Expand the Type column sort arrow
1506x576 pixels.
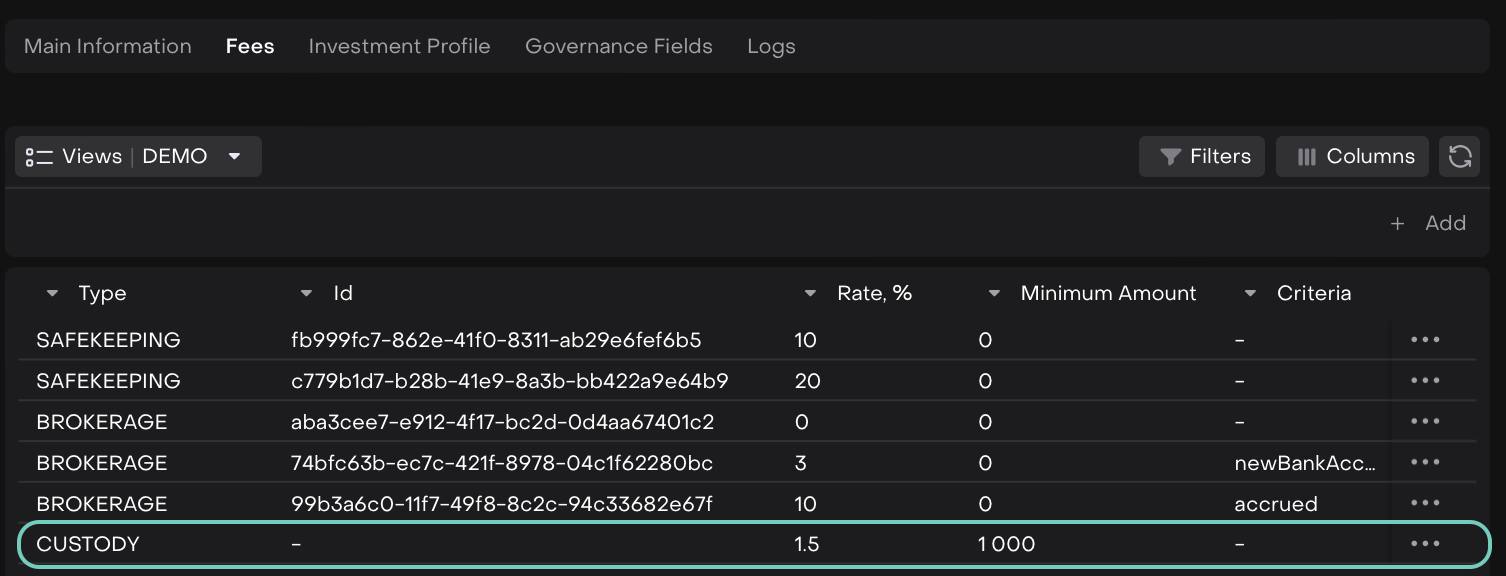click(52, 294)
